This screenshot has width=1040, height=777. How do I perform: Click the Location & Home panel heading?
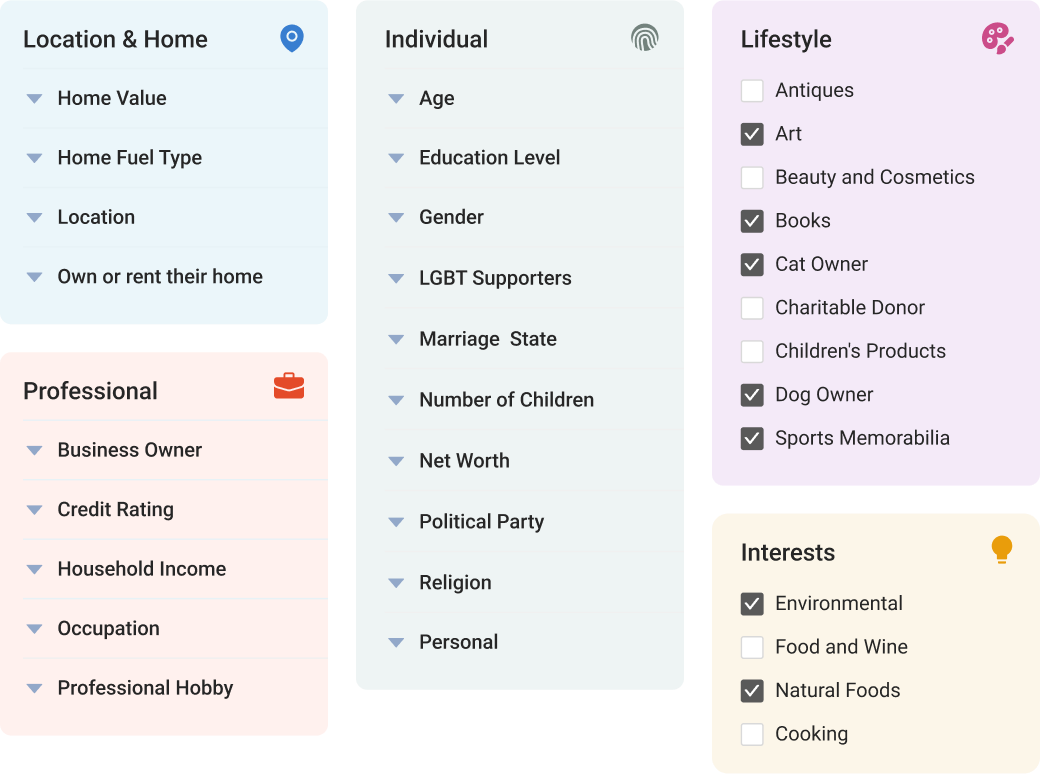(115, 40)
